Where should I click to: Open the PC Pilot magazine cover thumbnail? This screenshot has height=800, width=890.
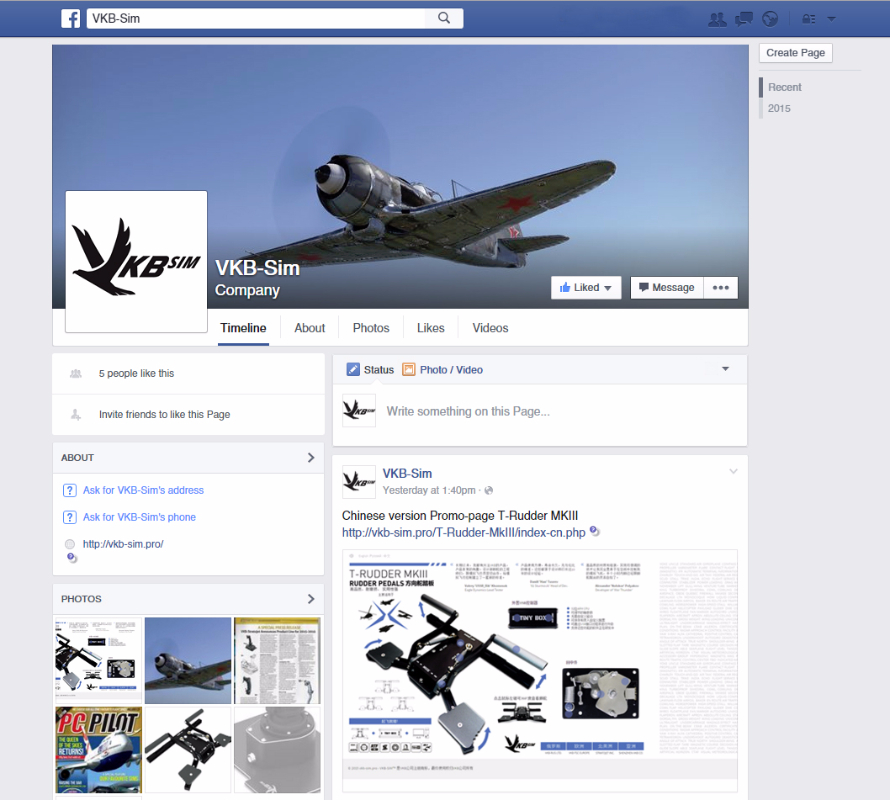(98, 749)
